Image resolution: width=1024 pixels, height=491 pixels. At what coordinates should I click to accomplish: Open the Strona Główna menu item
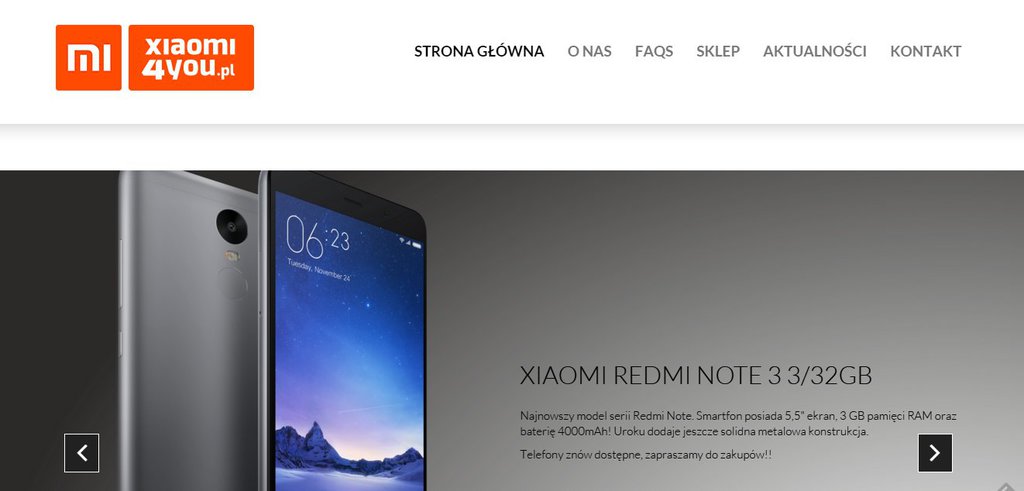[479, 51]
